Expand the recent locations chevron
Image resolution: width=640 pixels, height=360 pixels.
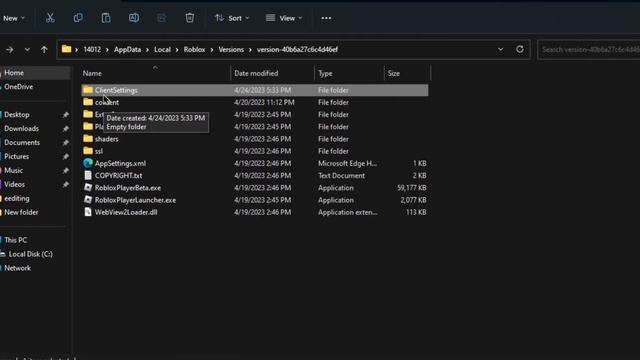pos(27,50)
